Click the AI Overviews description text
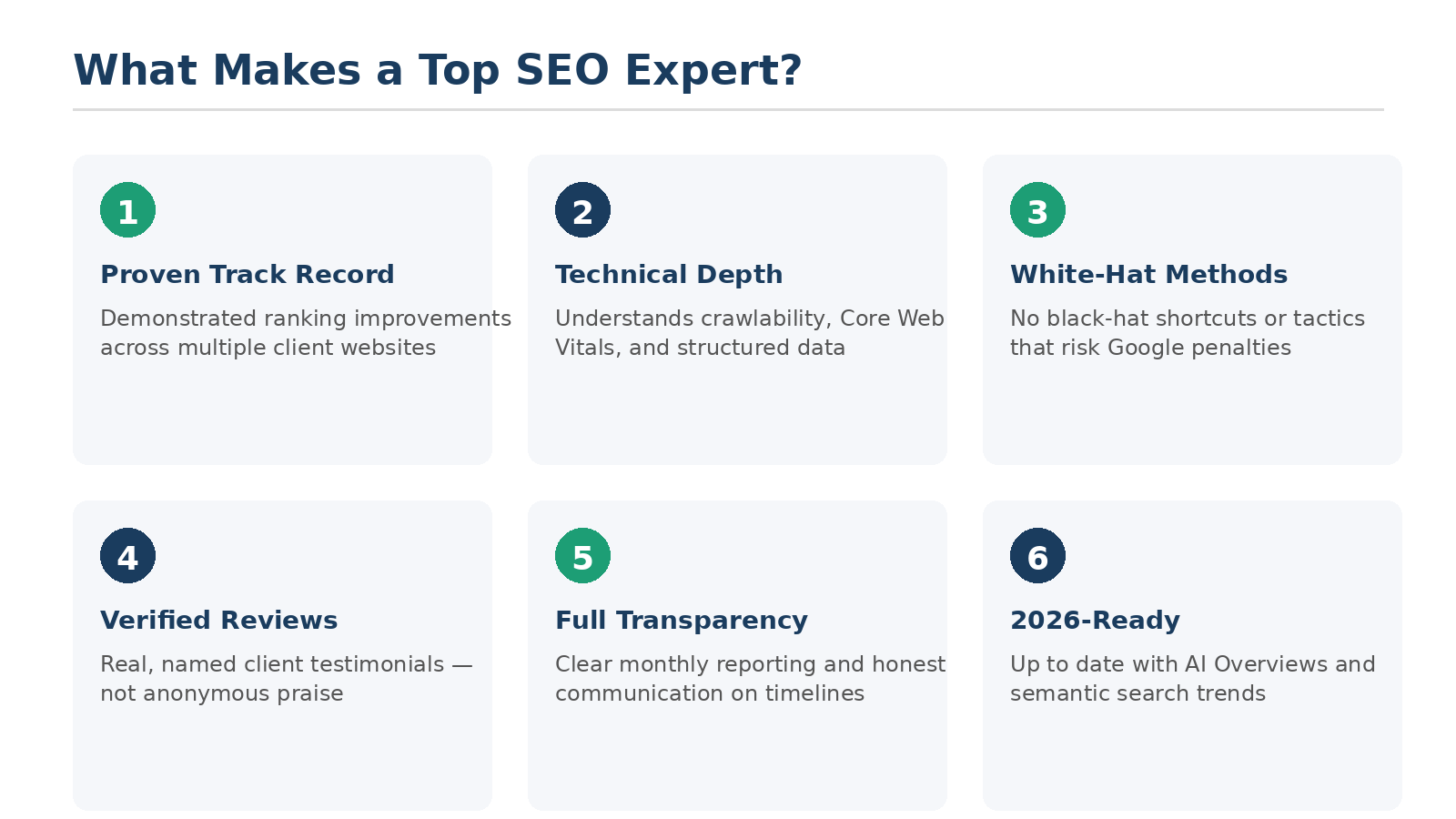 [1193, 679]
